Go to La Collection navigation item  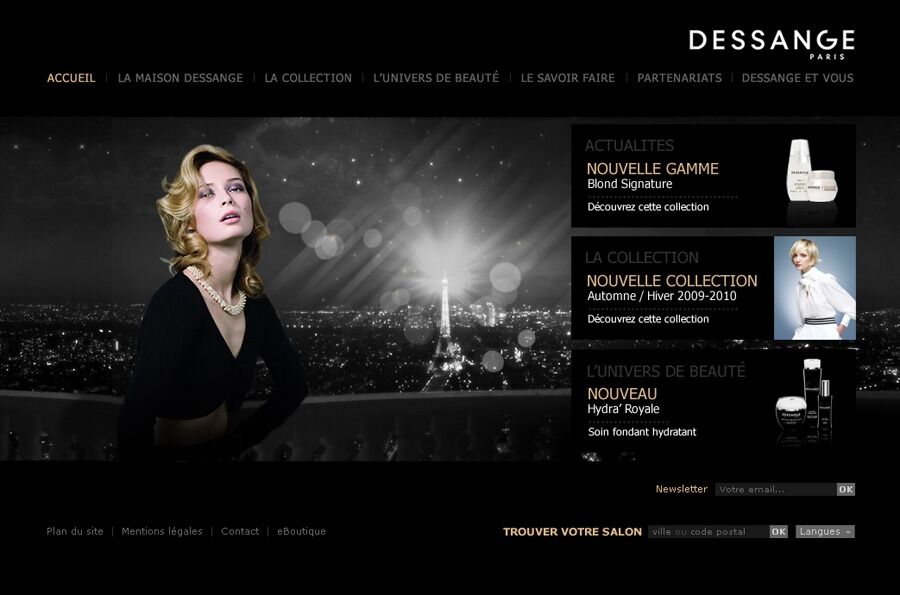point(308,78)
